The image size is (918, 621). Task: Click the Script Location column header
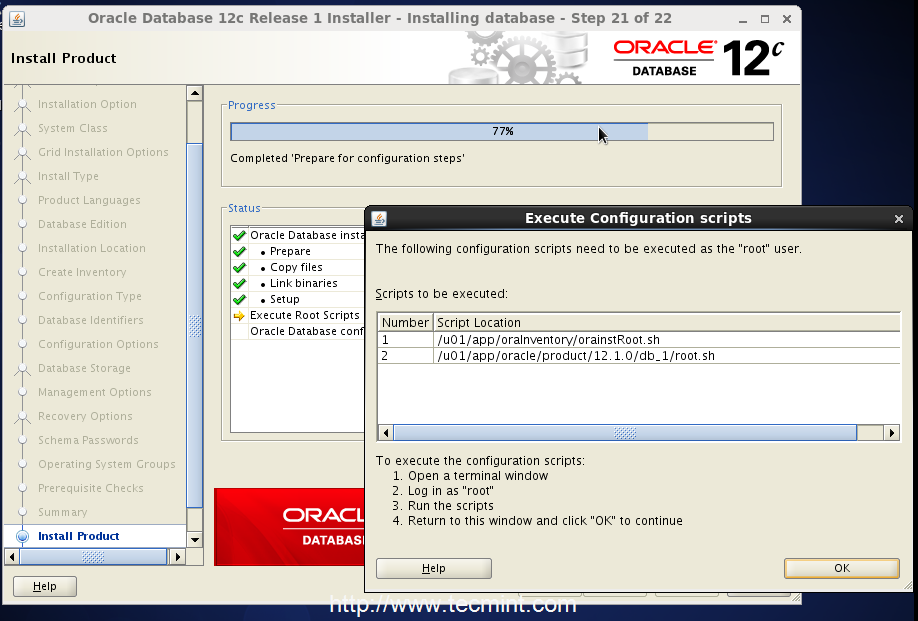(x=666, y=323)
